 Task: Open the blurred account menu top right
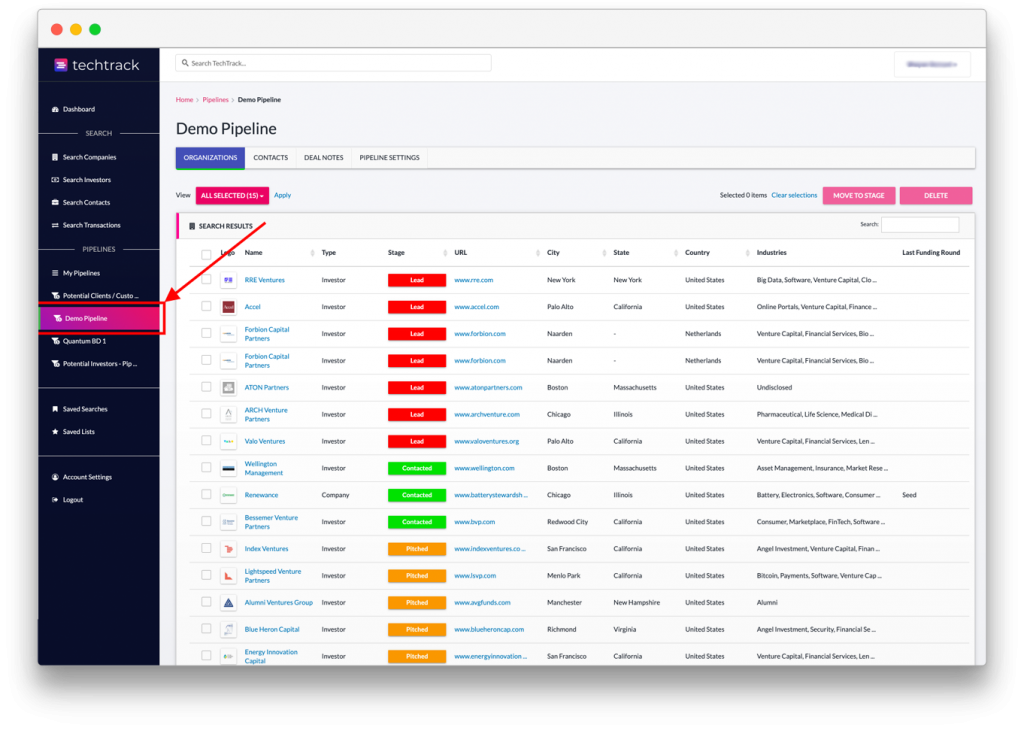tap(932, 64)
